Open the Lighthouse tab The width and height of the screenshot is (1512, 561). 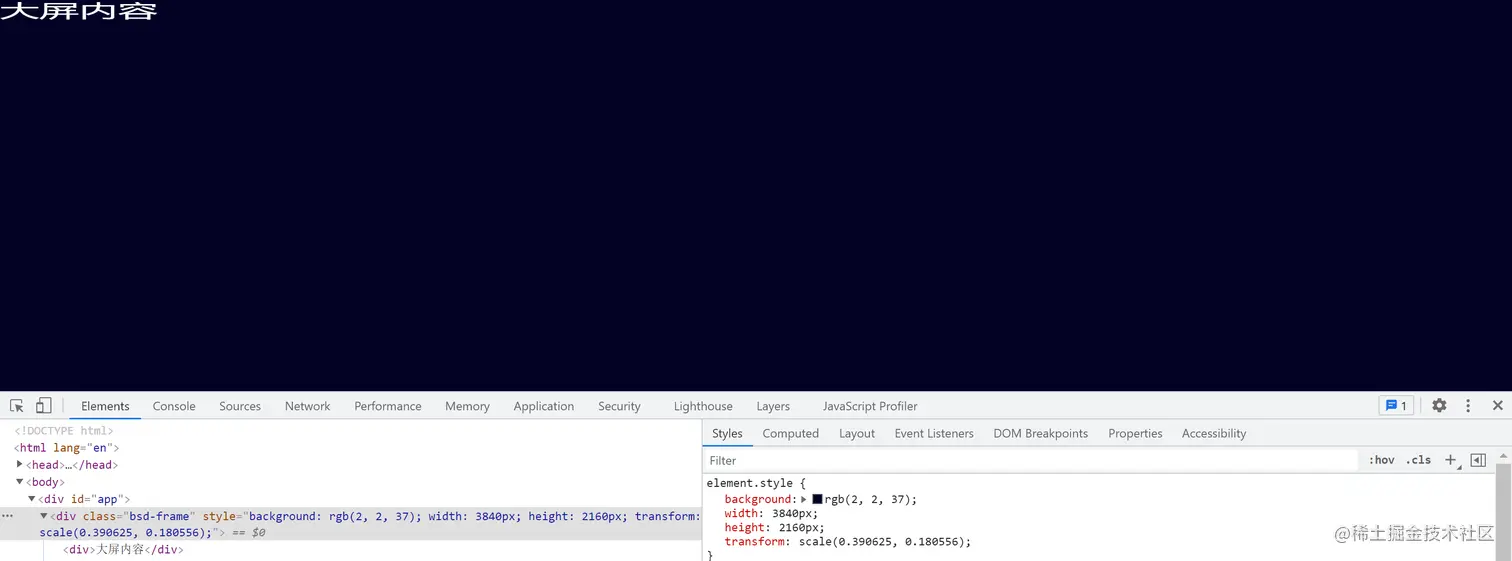click(703, 406)
